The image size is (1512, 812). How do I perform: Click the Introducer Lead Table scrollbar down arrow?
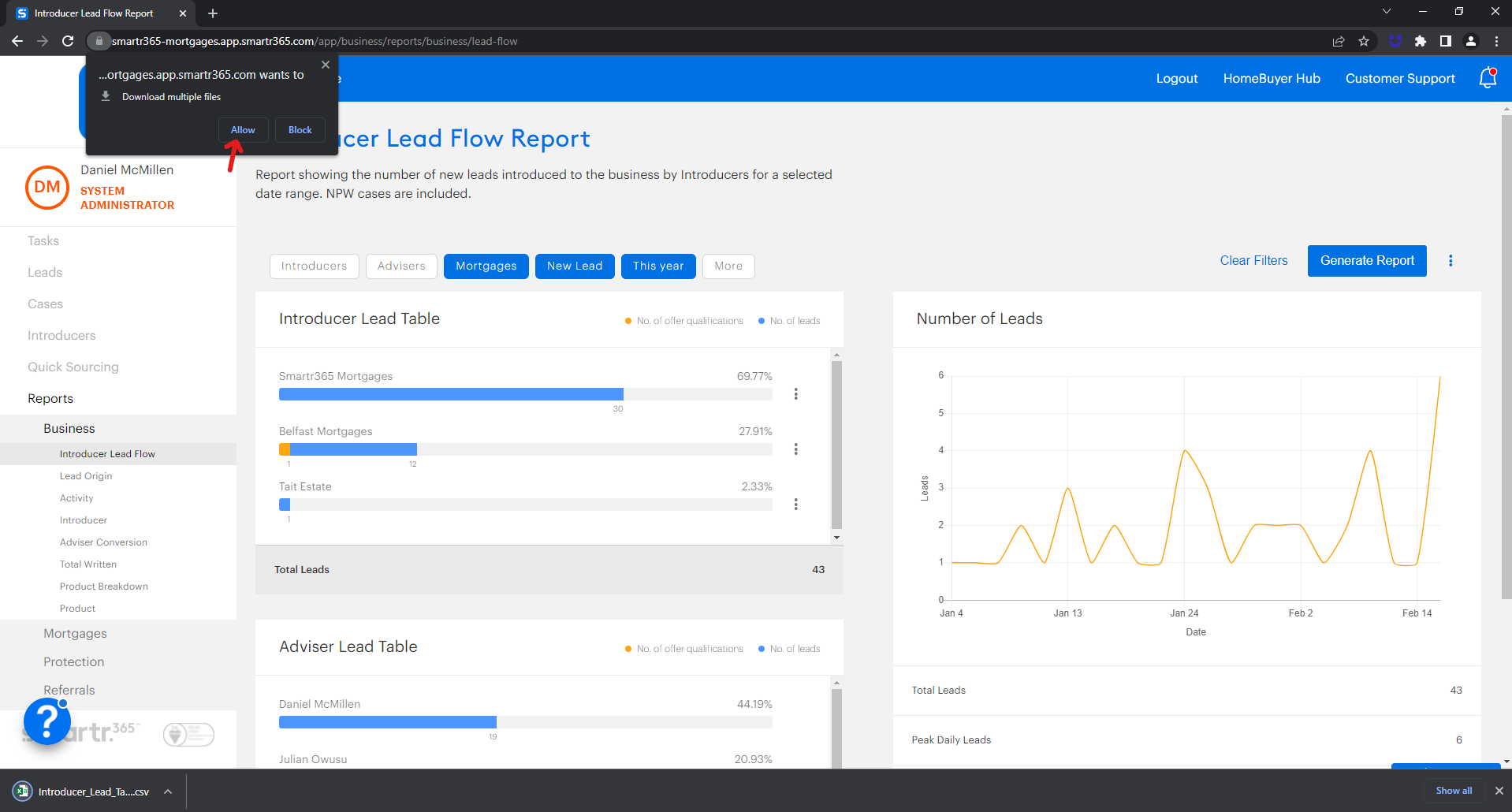point(836,538)
